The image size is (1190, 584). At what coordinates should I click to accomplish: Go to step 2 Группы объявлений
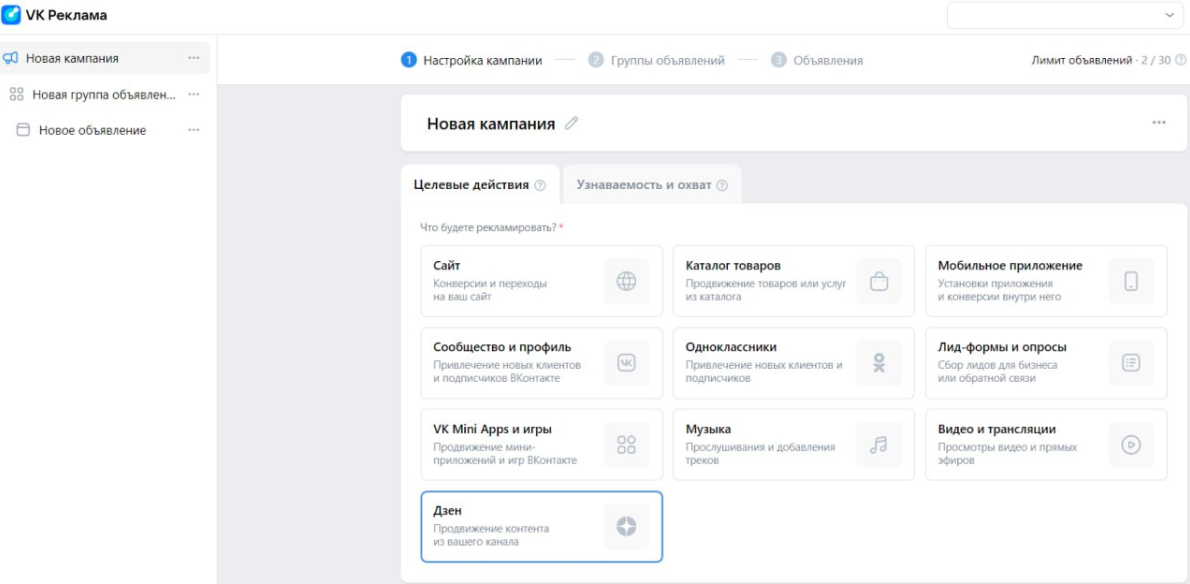656,60
